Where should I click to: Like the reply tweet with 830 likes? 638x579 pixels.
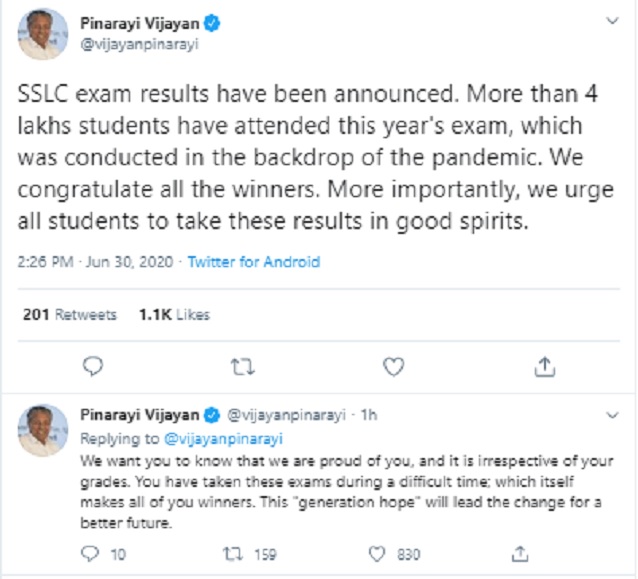[x=377, y=551]
